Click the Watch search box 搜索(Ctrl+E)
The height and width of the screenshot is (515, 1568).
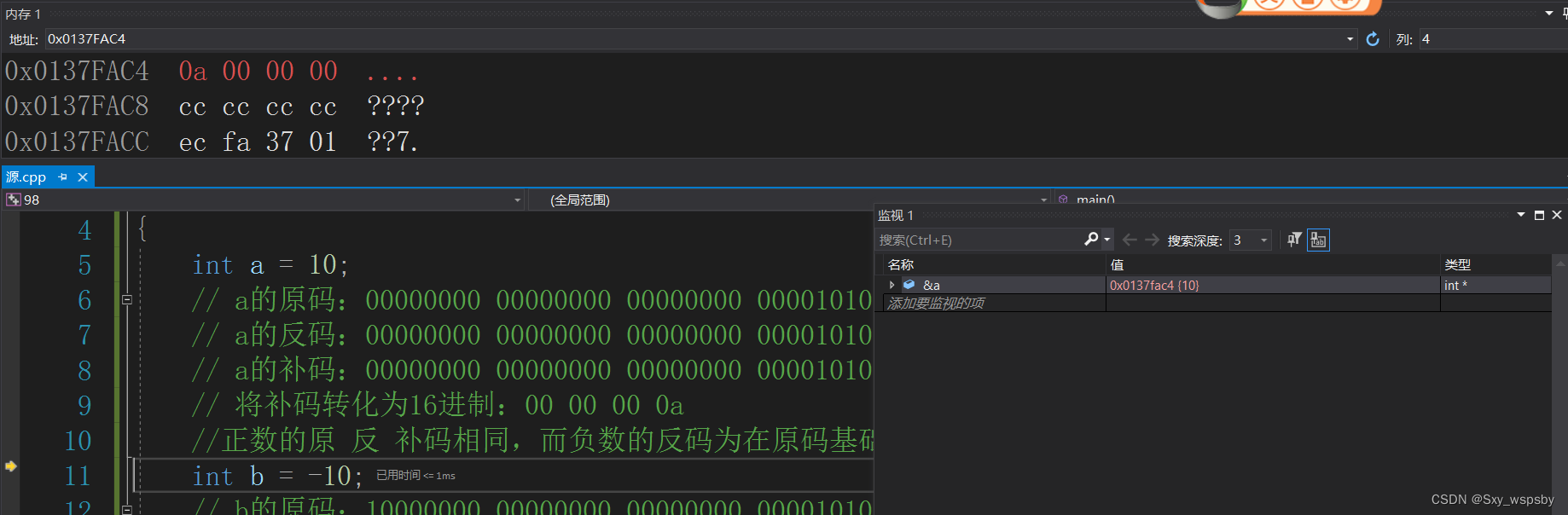979,240
